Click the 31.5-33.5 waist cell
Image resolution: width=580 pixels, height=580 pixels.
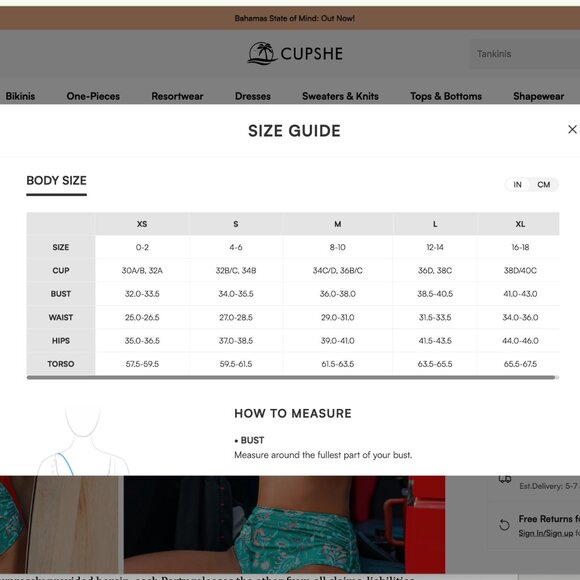pos(435,317)
